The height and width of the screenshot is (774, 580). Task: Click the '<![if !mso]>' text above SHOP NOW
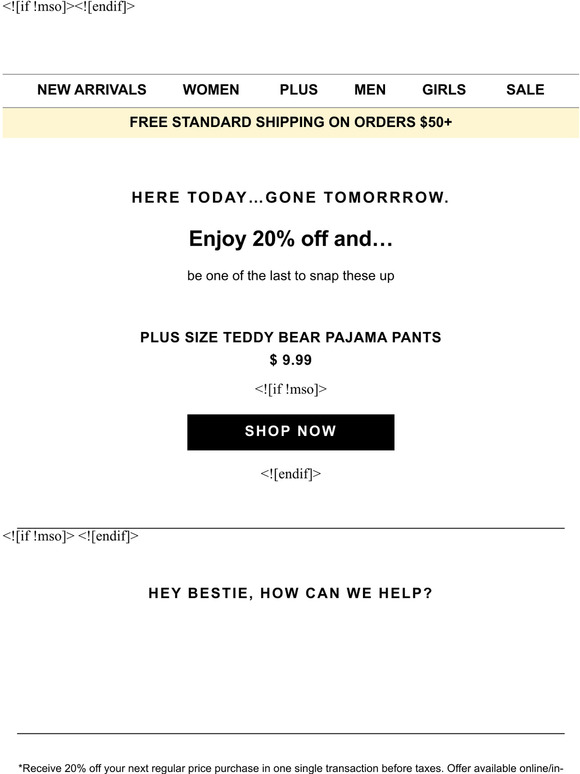(x=291, y=389)
